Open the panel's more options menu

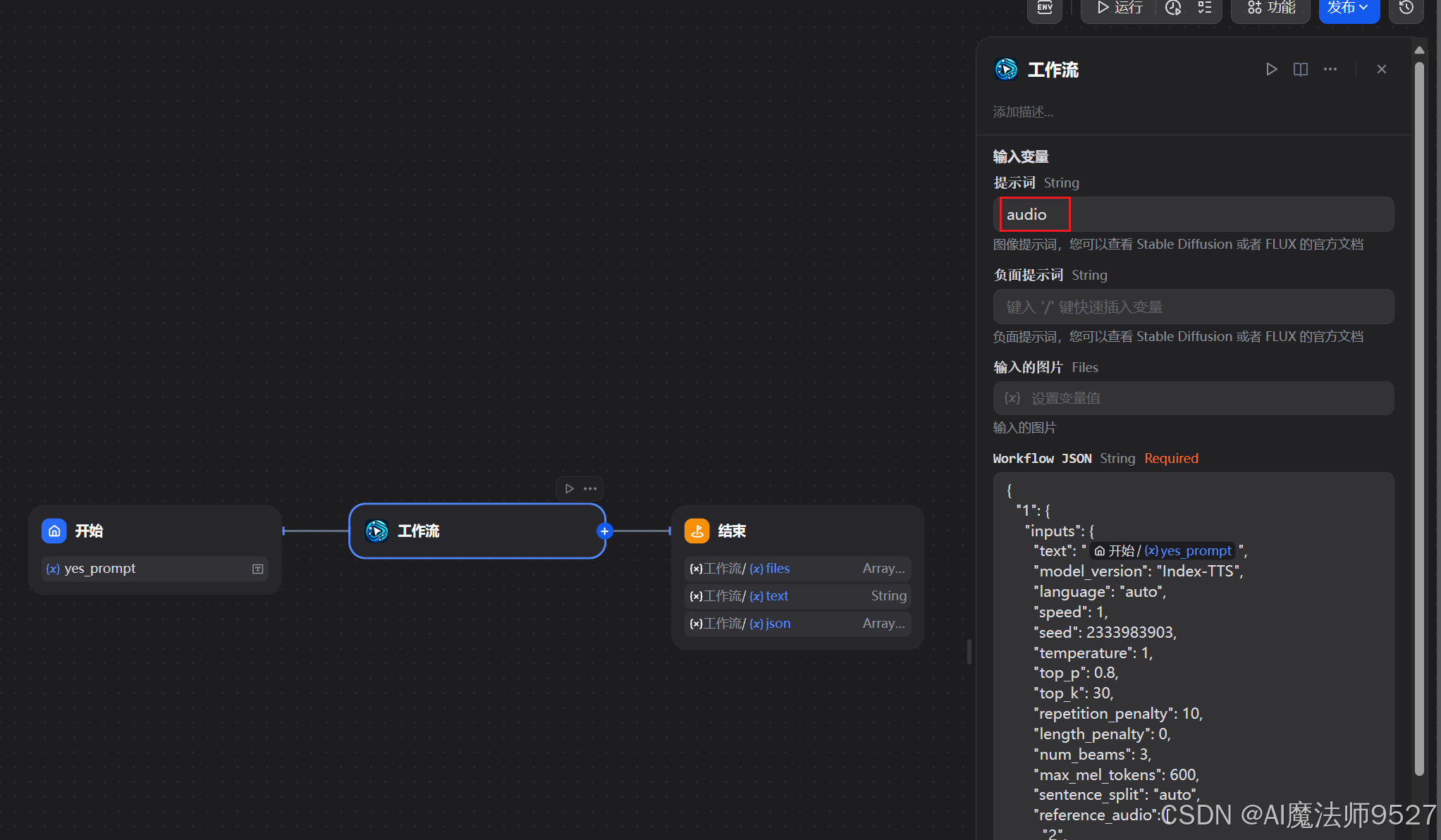click(x=1330, y=69)
